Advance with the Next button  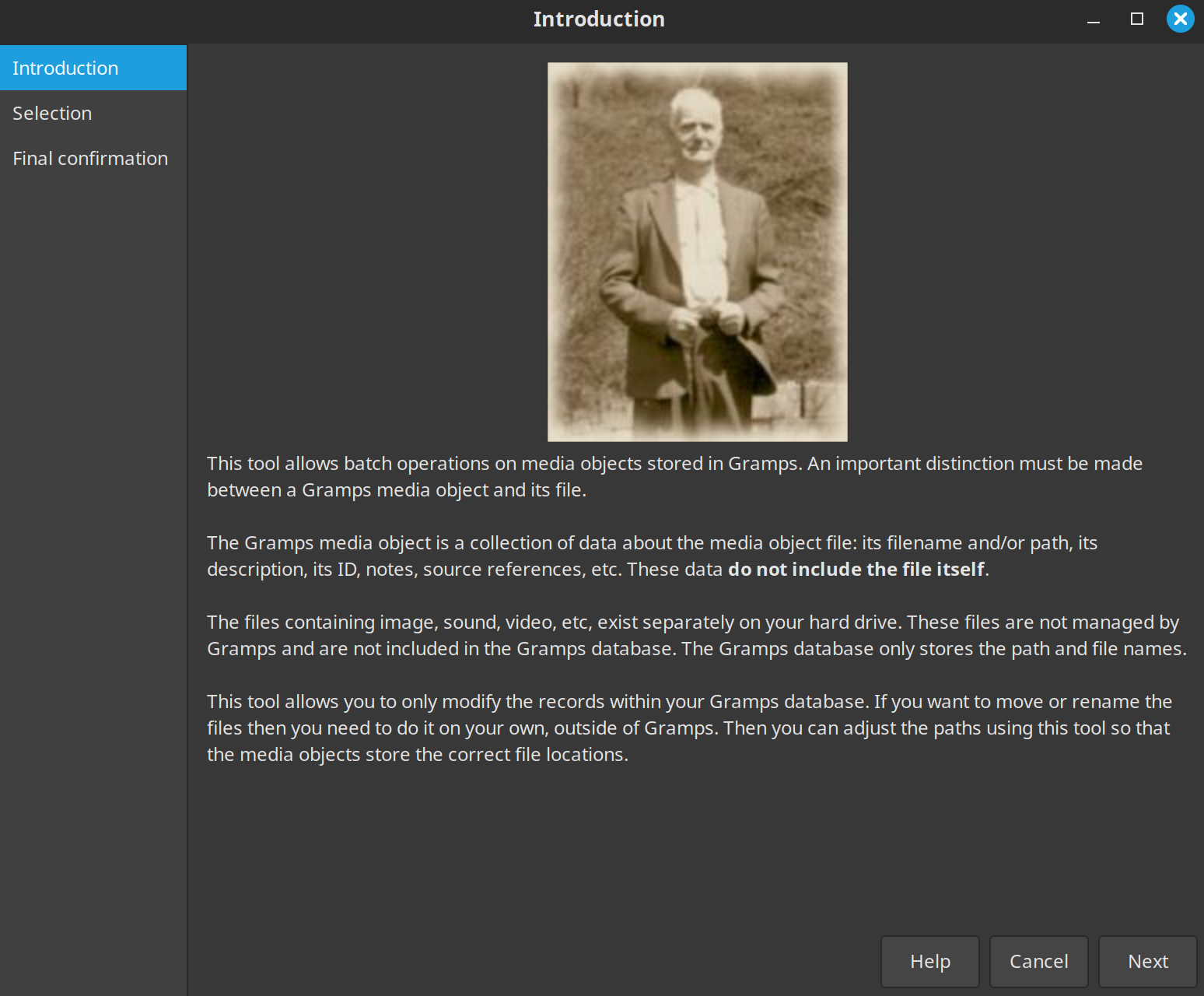point(1148,962)
